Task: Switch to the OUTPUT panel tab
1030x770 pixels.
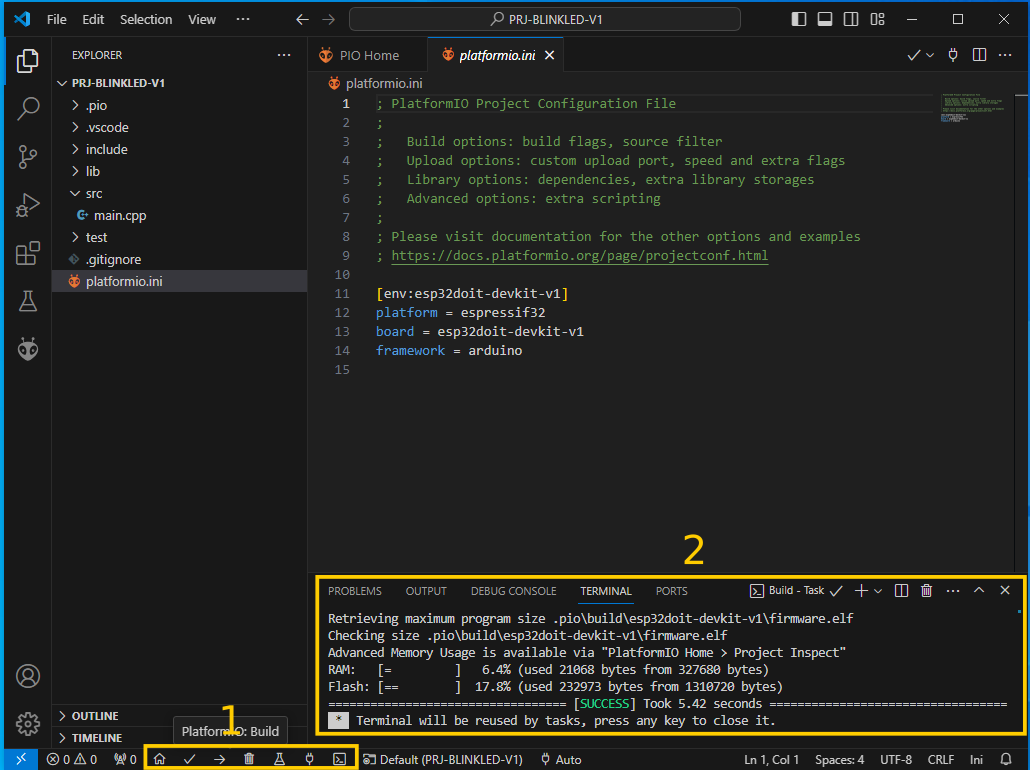Action: click(426, 591)
